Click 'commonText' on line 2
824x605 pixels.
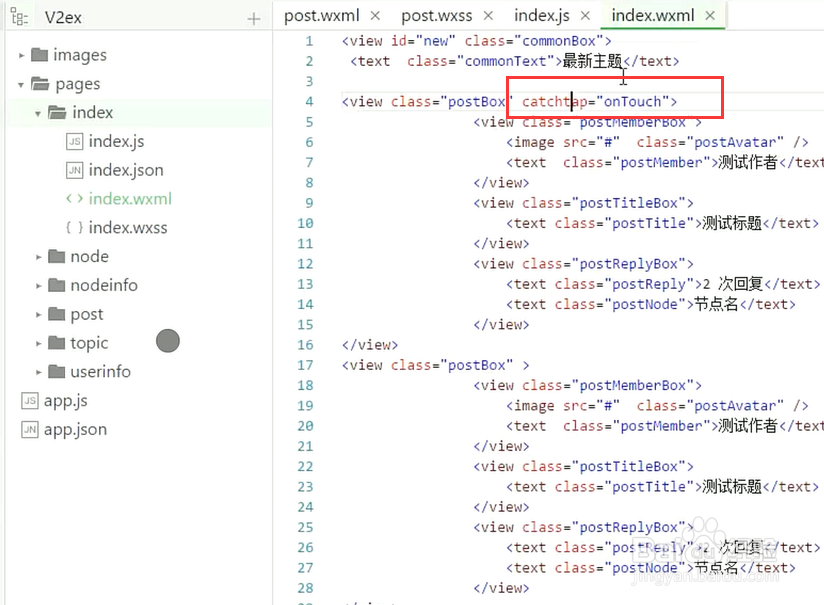[x=505, y=61]
